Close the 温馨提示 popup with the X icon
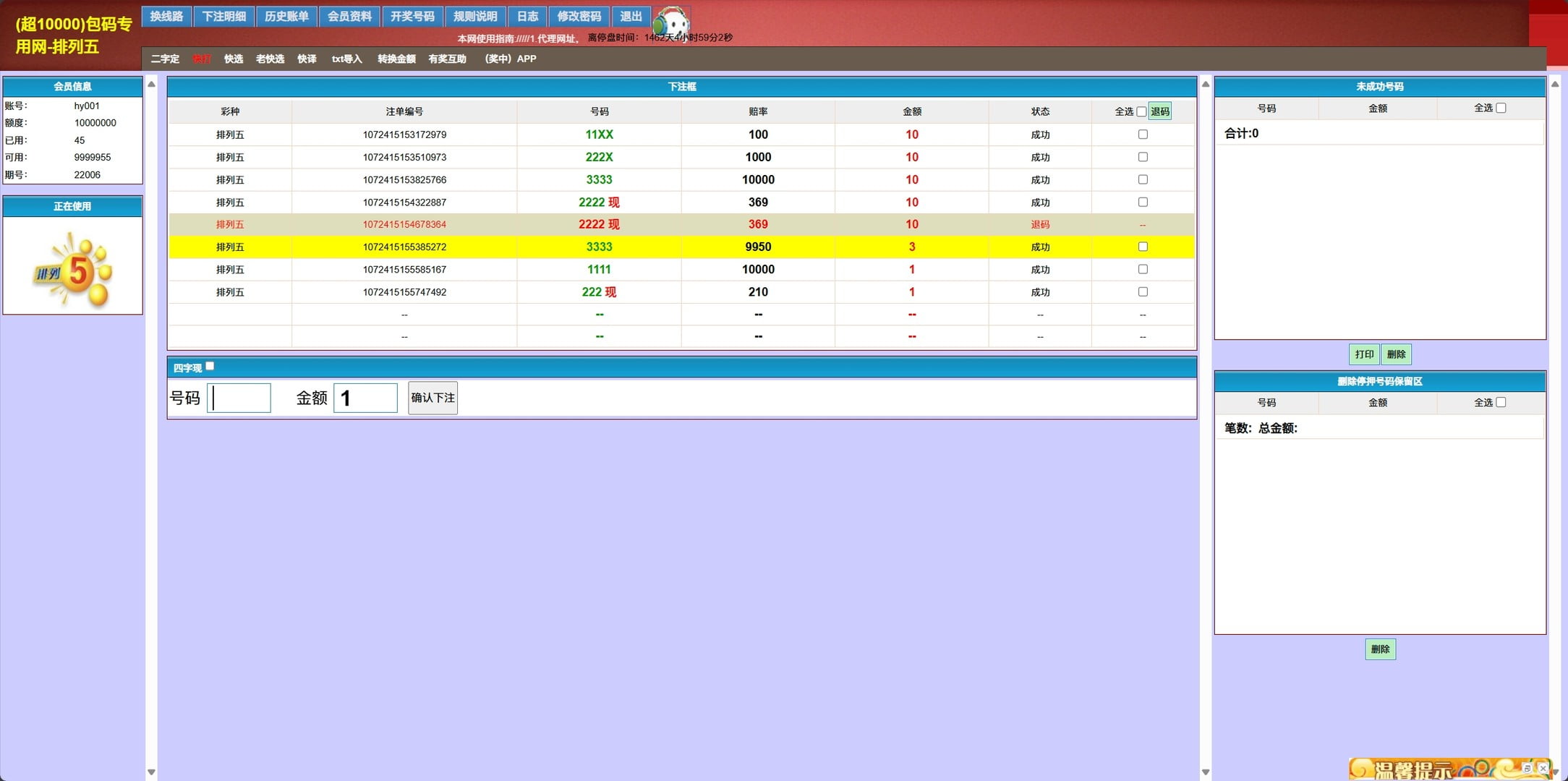Viewport: 1568px width, 781px height. pos(1543,768)
